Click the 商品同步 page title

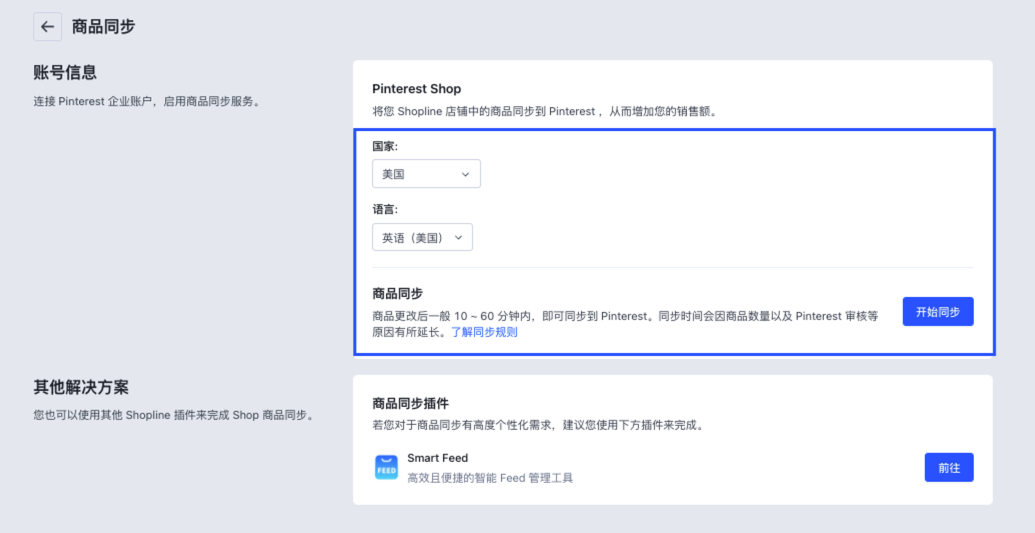point(104,26)
